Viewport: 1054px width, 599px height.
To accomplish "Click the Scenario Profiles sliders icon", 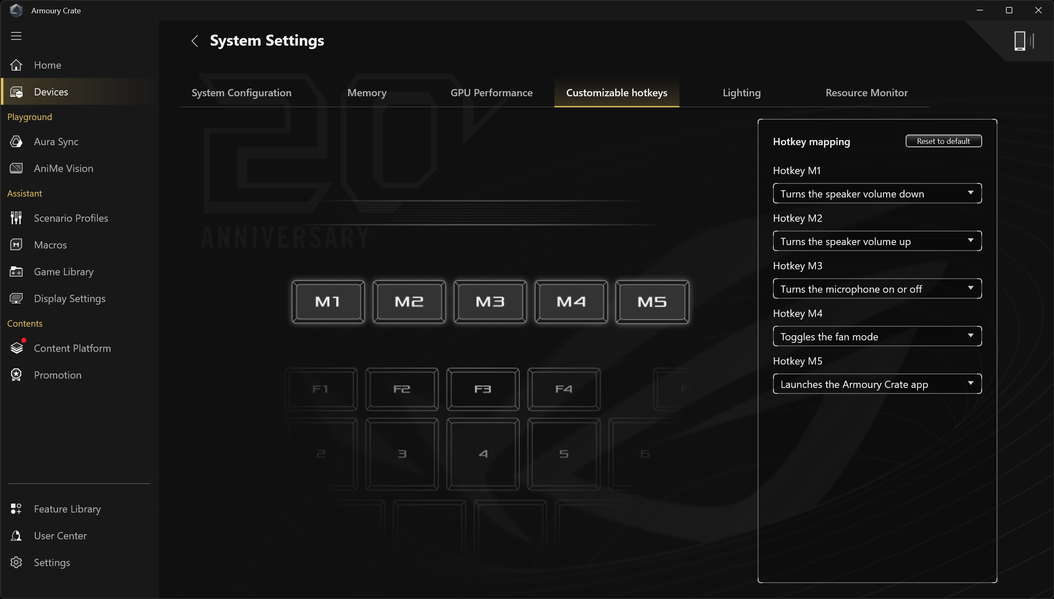I will tap(16, 218).
